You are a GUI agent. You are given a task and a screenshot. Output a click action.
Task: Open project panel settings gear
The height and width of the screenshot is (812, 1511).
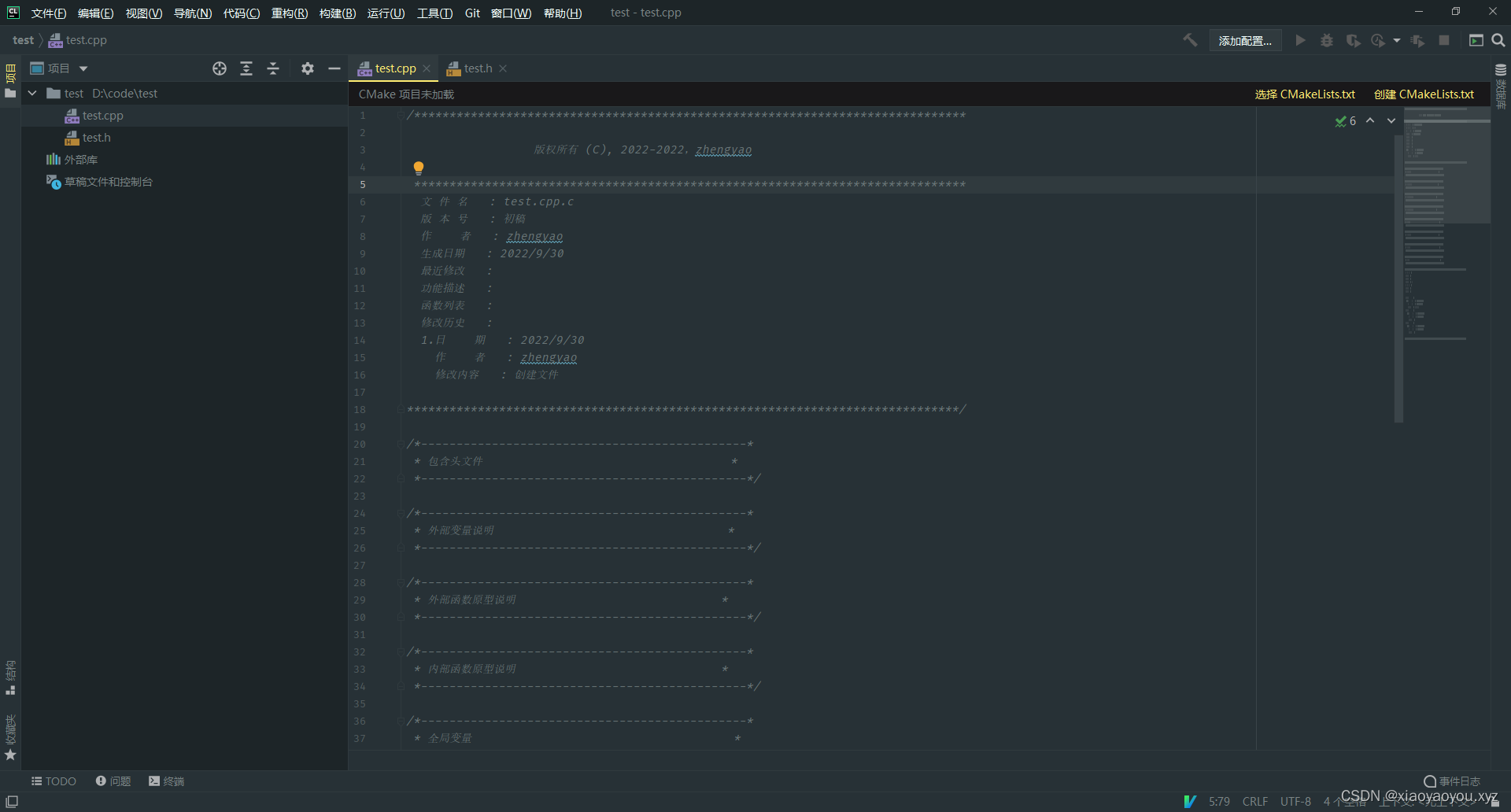(x=308, y=68)
